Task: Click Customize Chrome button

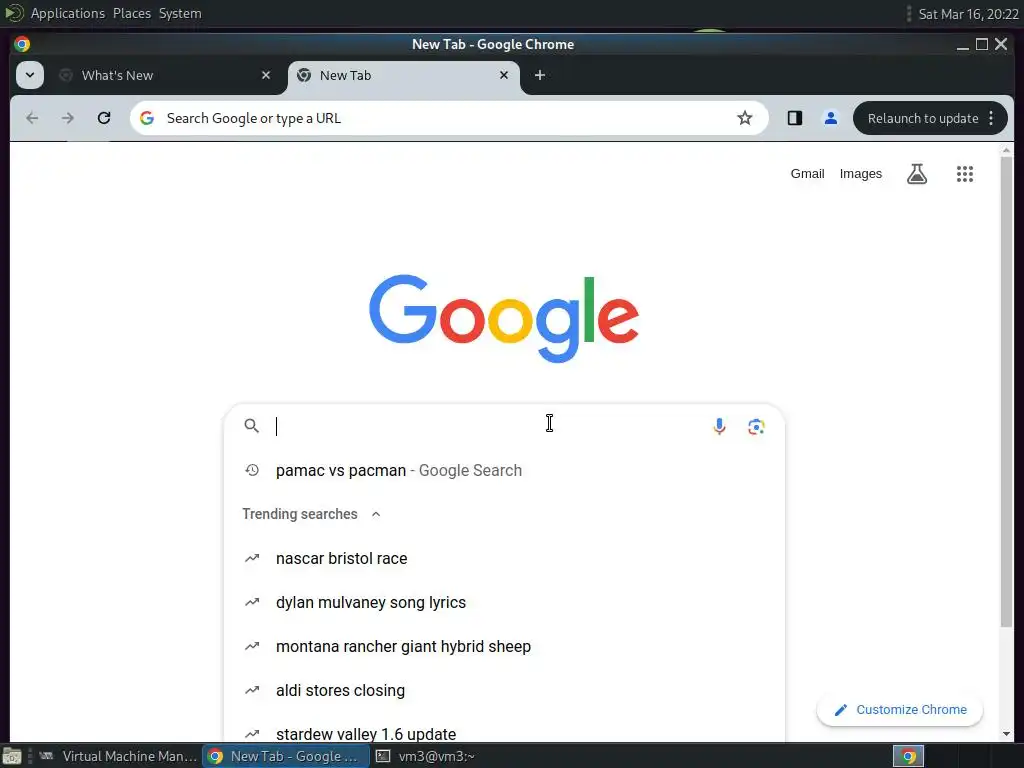Action: (x=900, y=710)
